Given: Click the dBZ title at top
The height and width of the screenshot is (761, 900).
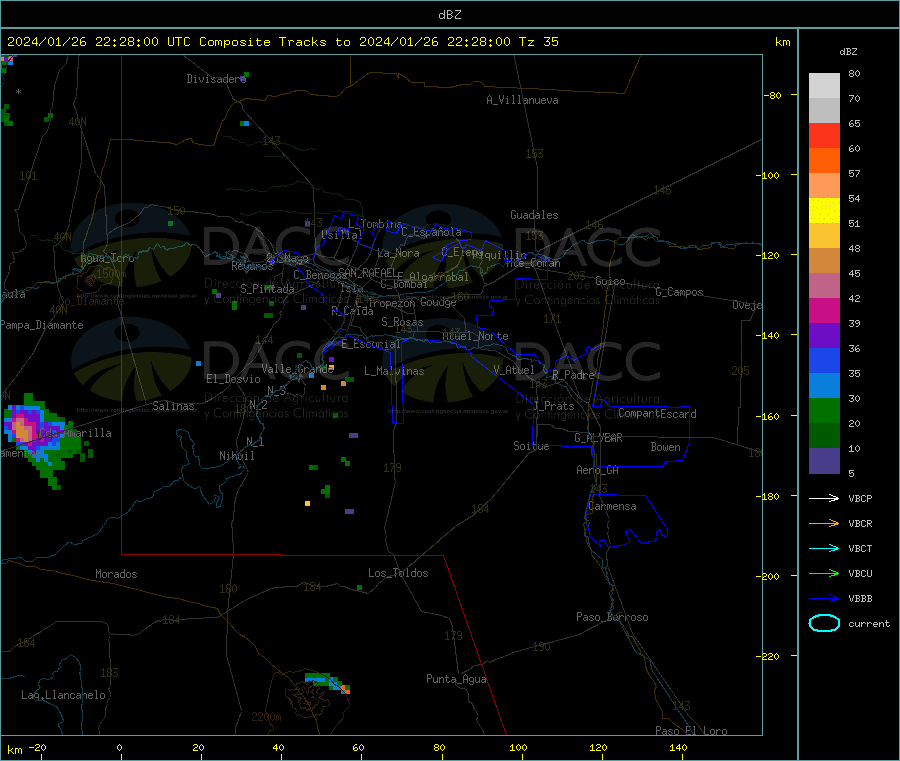Looking at the screenshot, I should pyautogui.click(x=449, y=15).
